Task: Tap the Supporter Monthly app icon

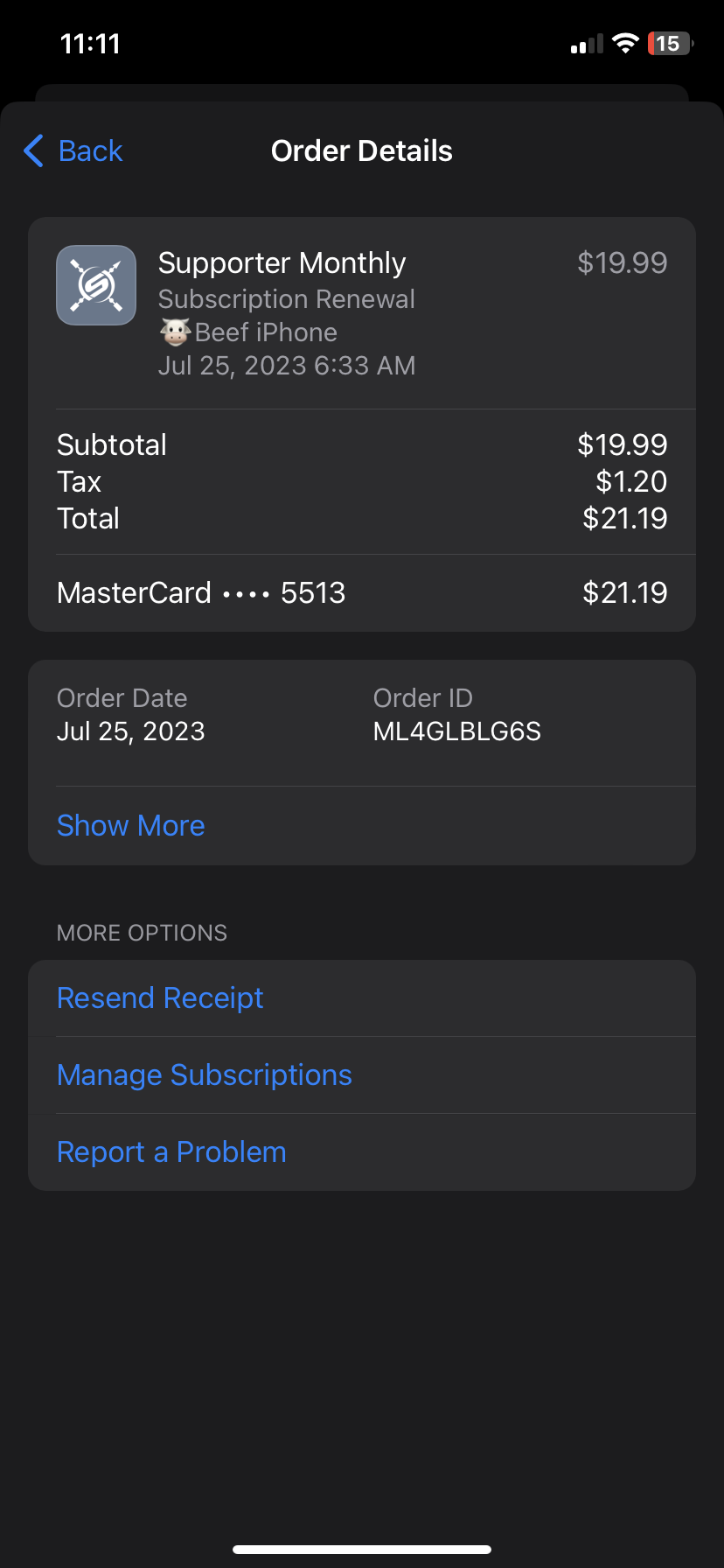Action: tap(96, 285)
